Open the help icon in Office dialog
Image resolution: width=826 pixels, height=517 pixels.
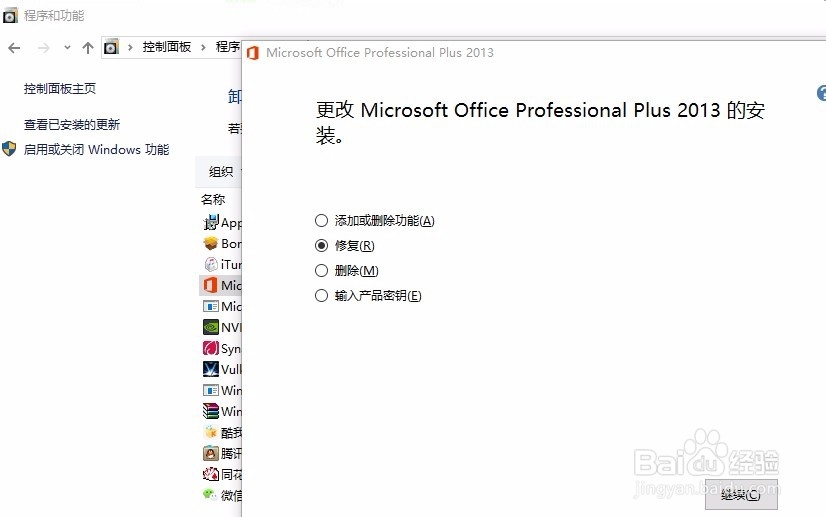[x=821, y=93]
